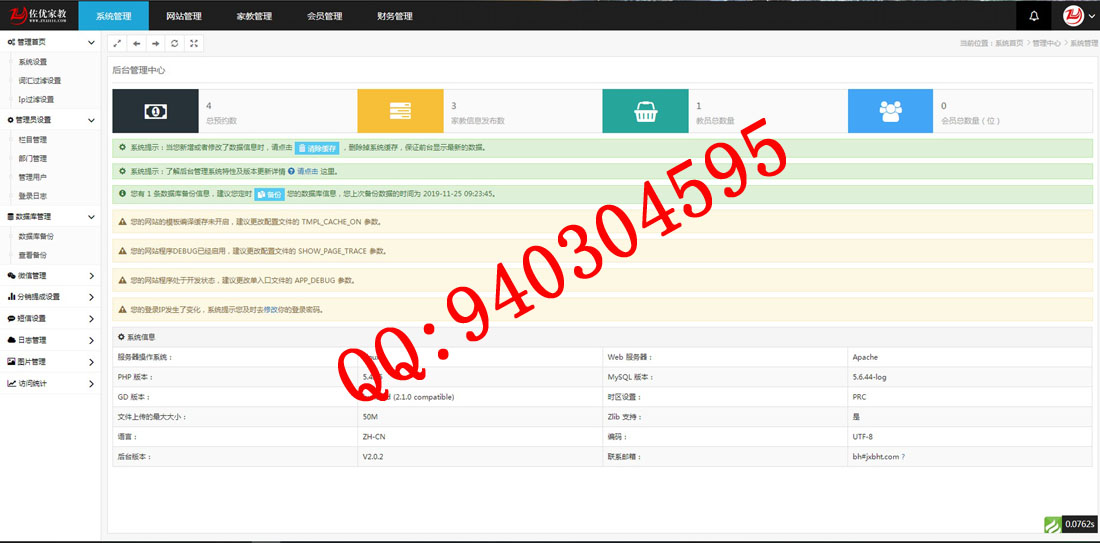
Task: Click the 修改 password link
Action: coord(269,310)
